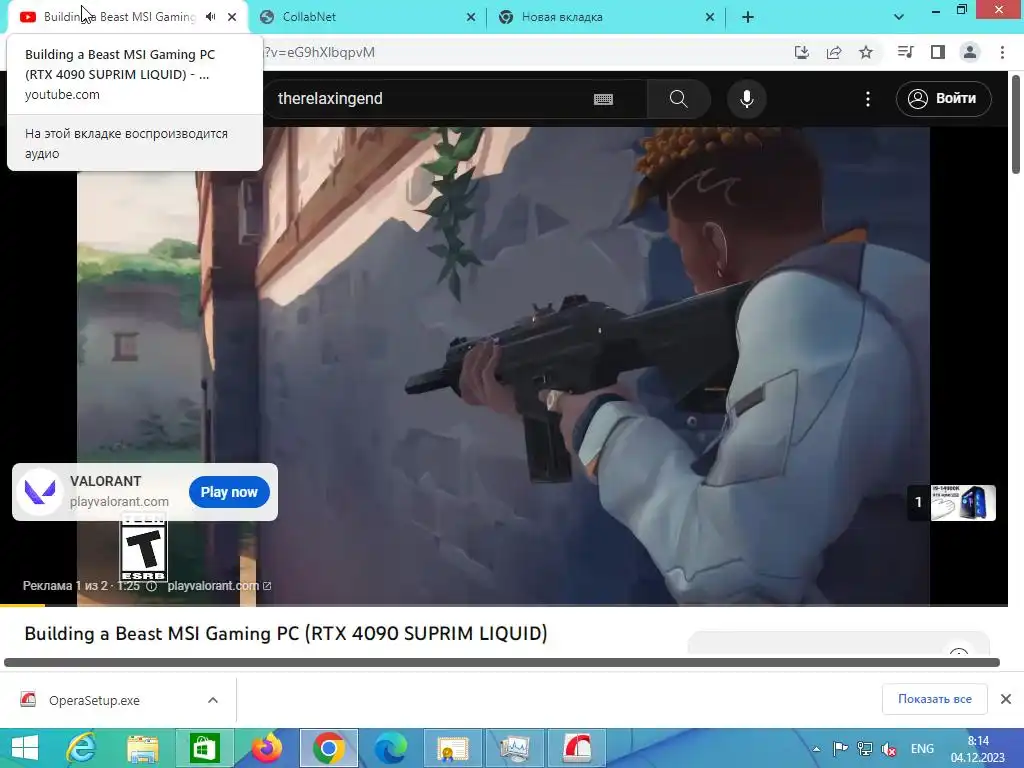Viewport: 1024px width, 768px height.
Task: Launch Firefox from taskbar
Action: point(266,748)
